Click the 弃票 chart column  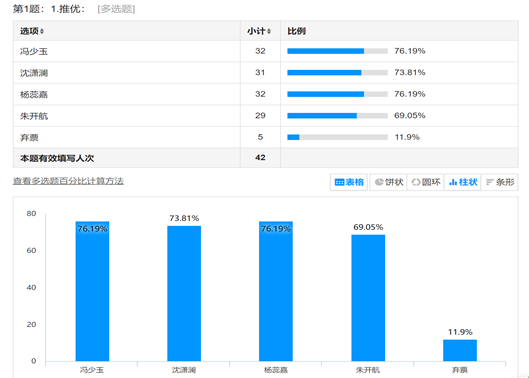click(x=460, y=350)
